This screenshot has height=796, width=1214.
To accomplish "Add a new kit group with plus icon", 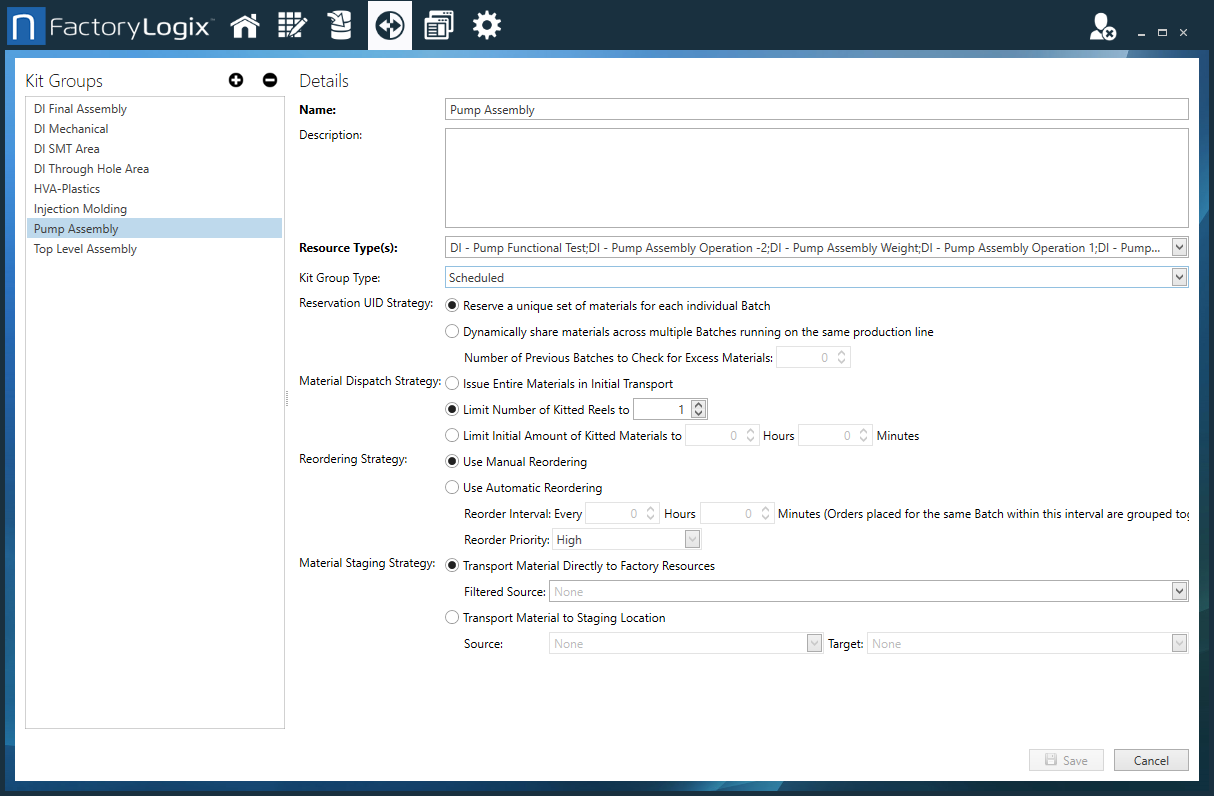I will point(236,80).
